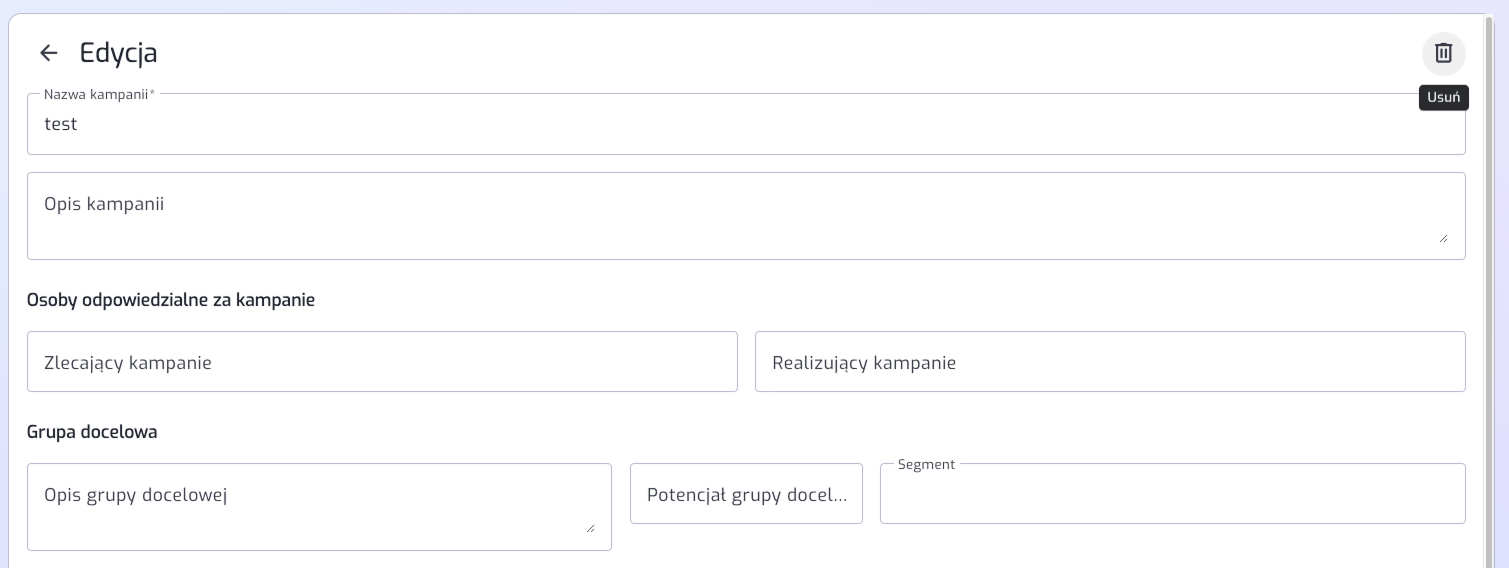Screen dimensions: 1509x568
Task: Click the floating Segment label
Action: tap(926, 465)
